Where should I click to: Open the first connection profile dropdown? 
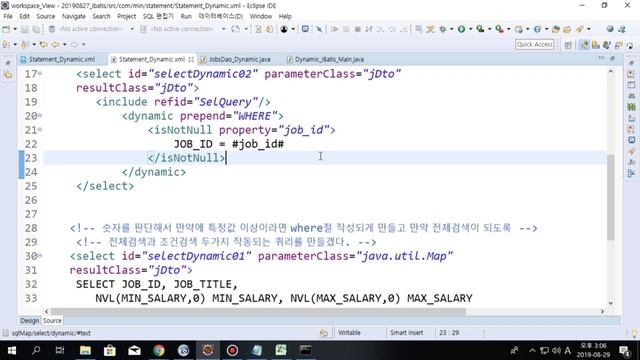(132, 29)
